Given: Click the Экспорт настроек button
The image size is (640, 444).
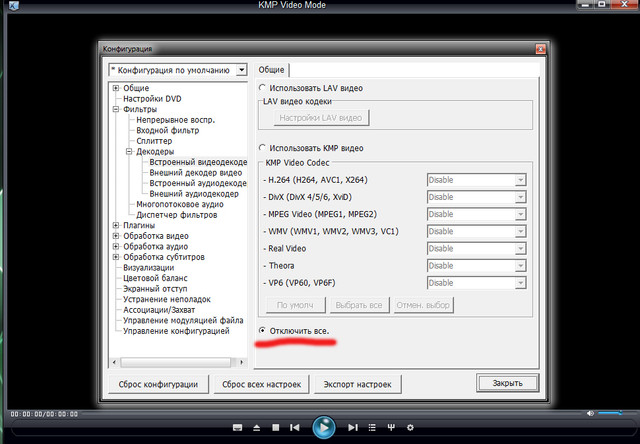Looking at the screenshot, I should tap(357, 384).
